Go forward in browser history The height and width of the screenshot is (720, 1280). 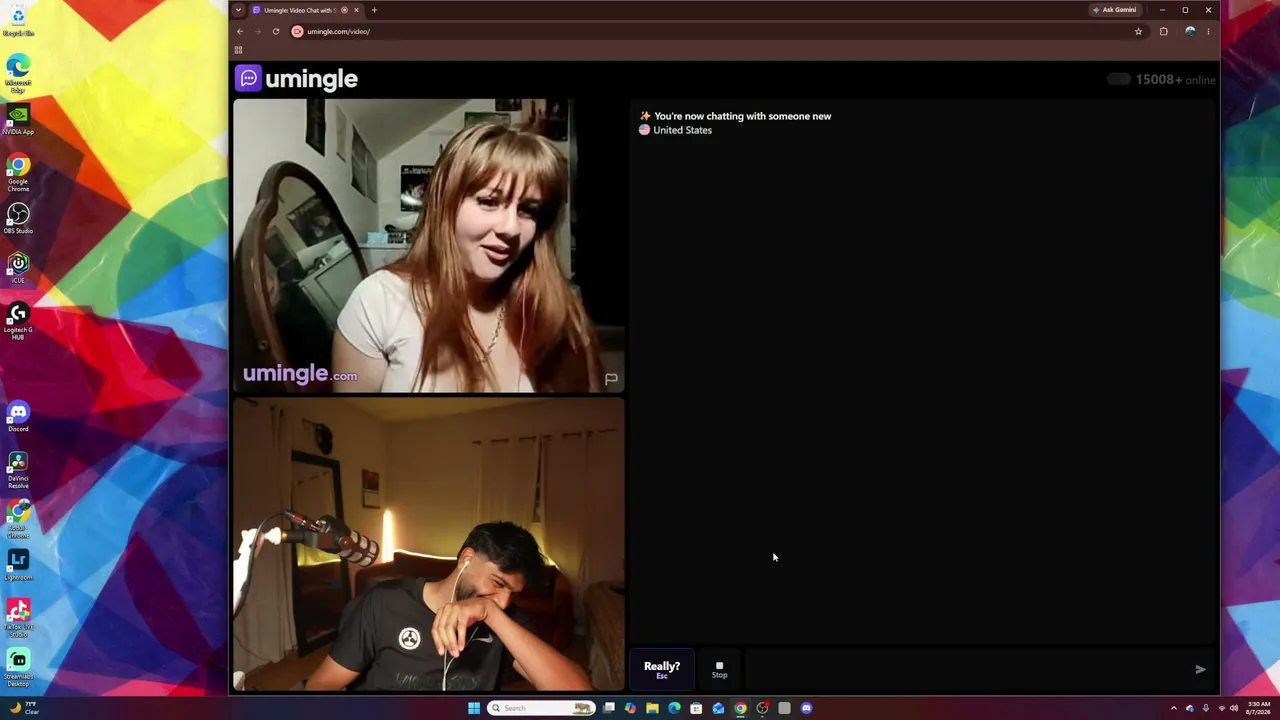pyautogui.click(x=258, y=31)
